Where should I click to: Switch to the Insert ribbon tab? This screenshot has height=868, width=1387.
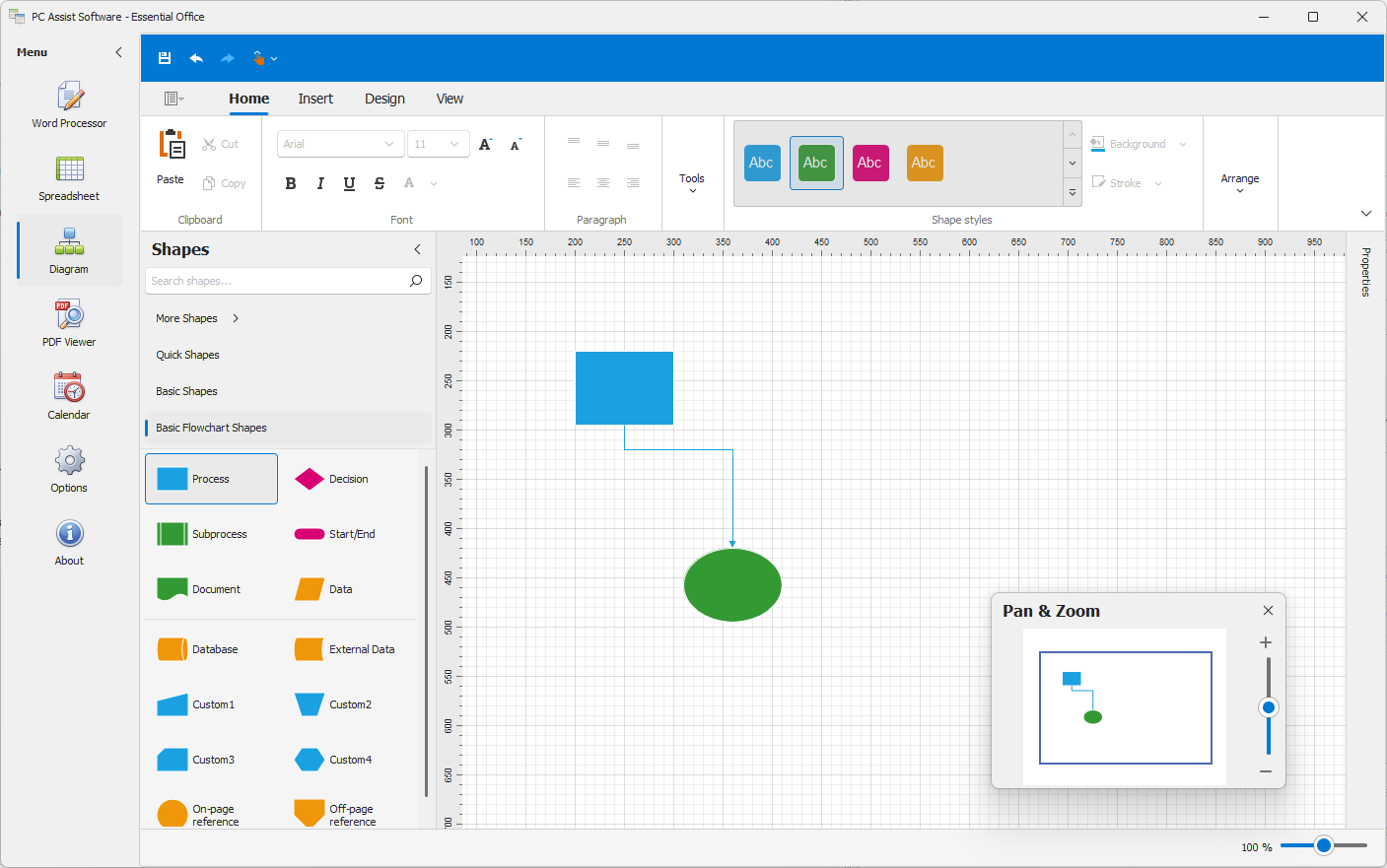click(x=315, y=99)
